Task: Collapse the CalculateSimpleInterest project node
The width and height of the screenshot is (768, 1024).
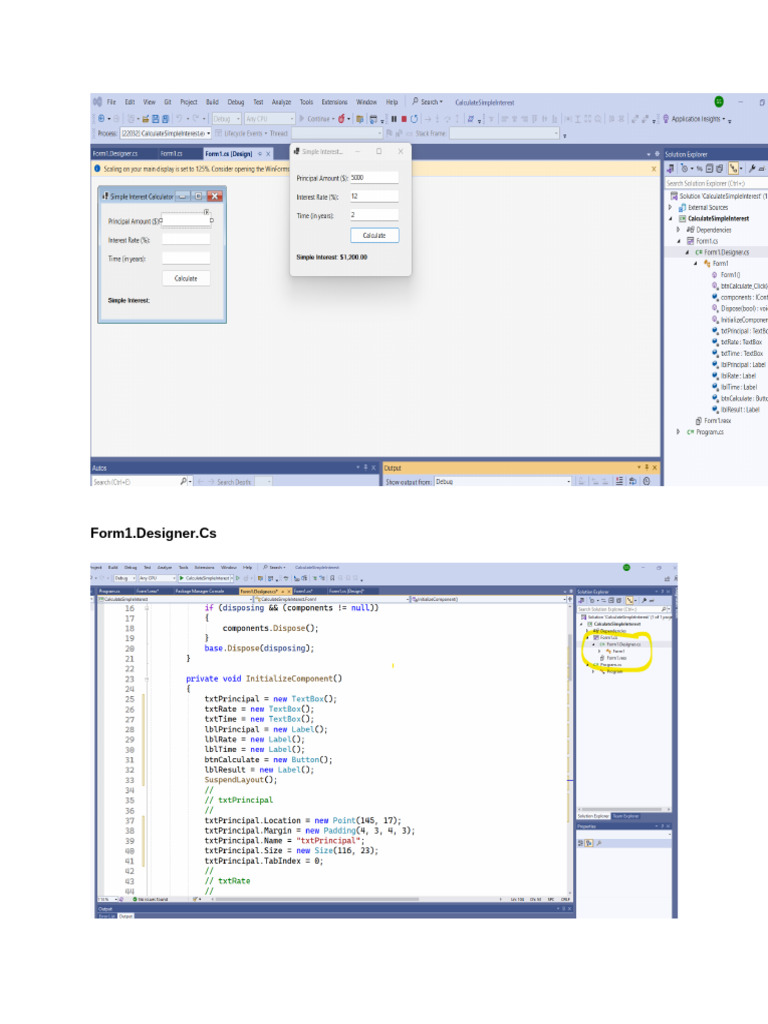Action: tap(671, 217)
